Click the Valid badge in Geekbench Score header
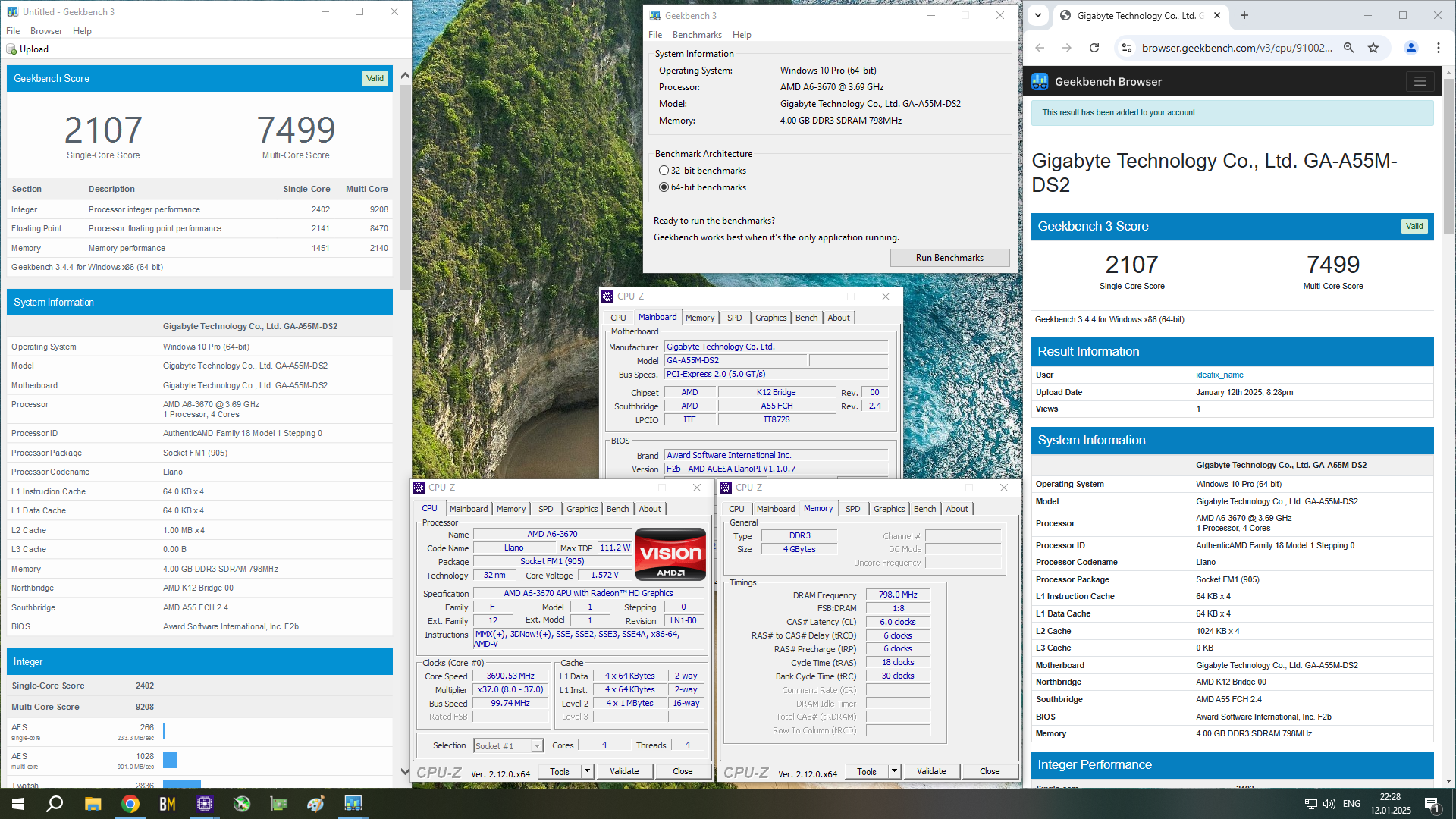 (375, 78)
